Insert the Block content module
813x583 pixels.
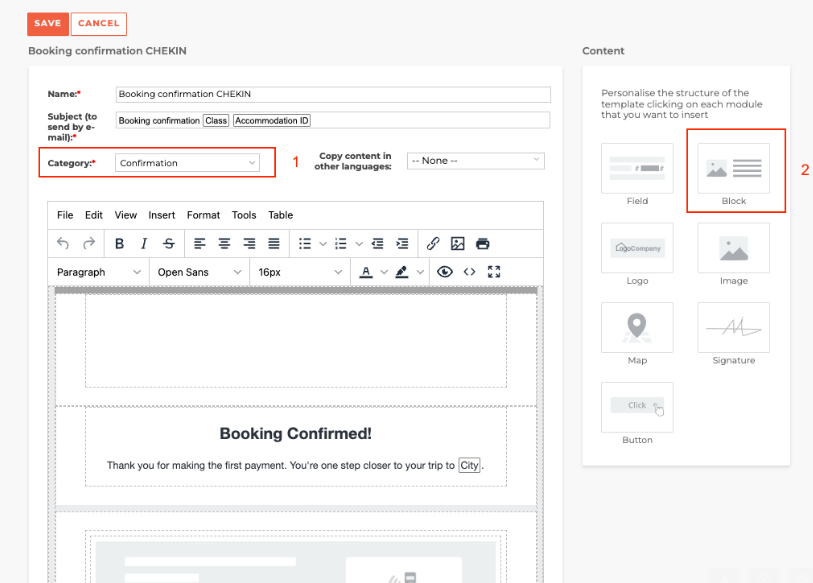(734, 169)
